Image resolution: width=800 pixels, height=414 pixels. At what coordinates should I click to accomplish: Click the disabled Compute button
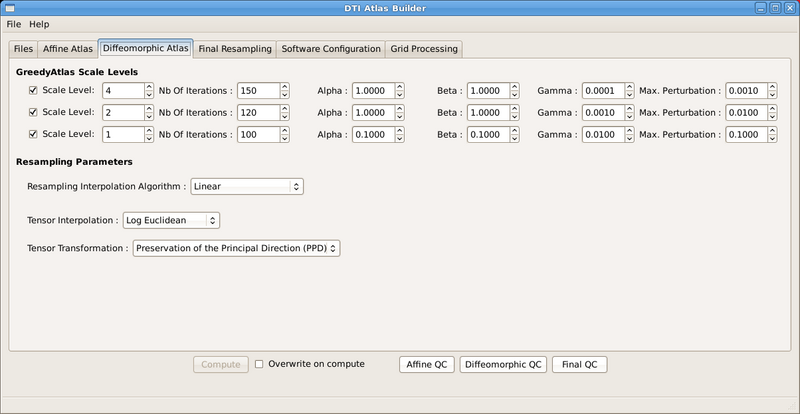pos(221,364)
